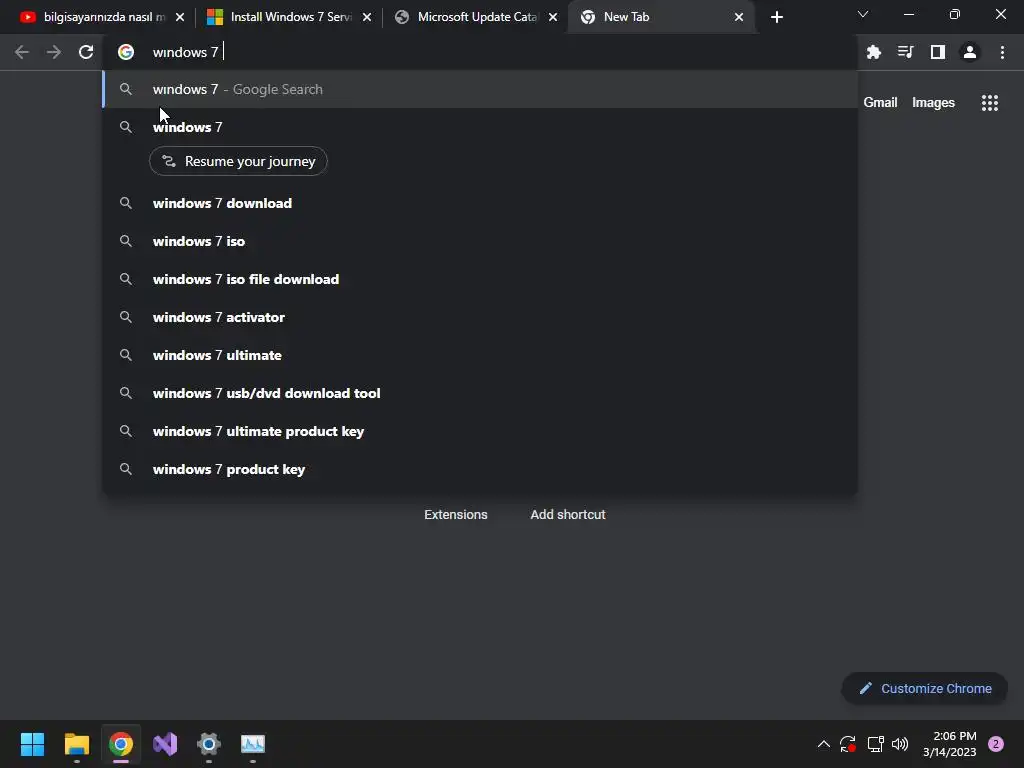Choose the plain 'windows 7' suggestion
The height and width of the screenshot is (768, 1024).
click(x=480, y=127)
